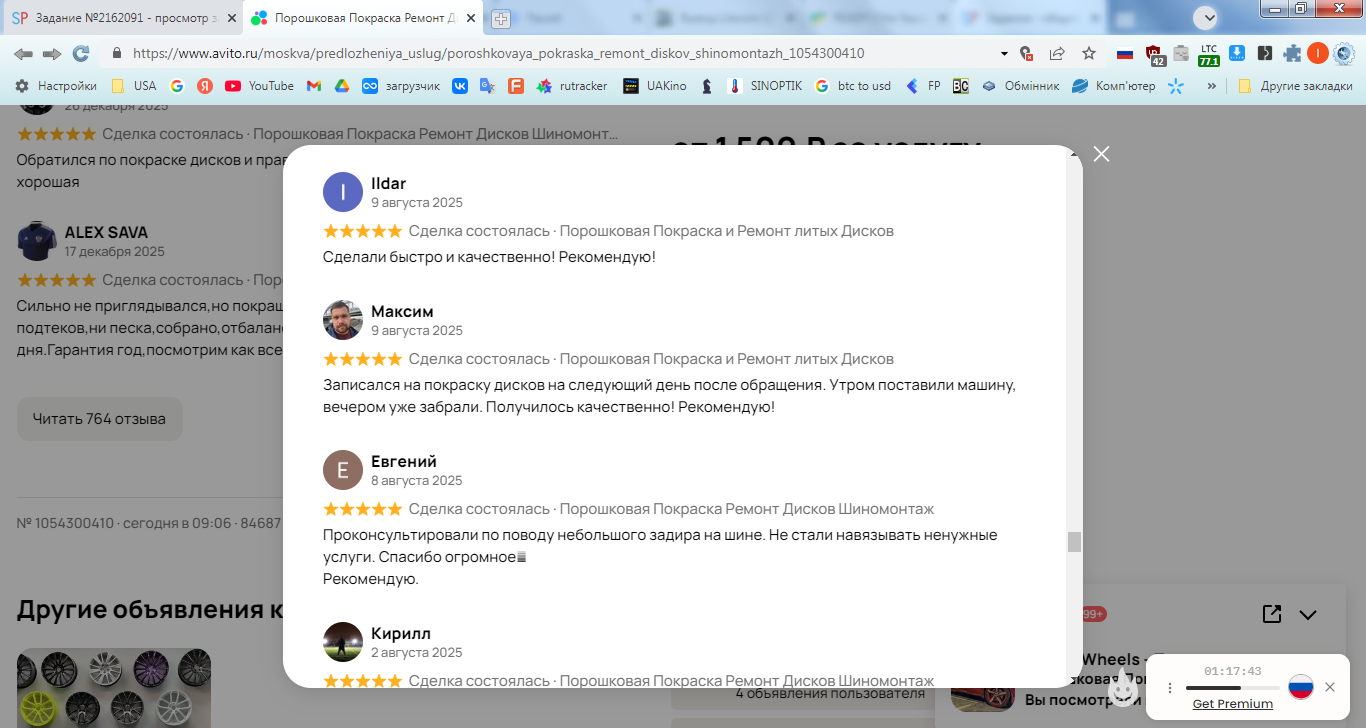Open the SINOPTIK bookmark
The image size is (1366, 728).
(765, 86)
